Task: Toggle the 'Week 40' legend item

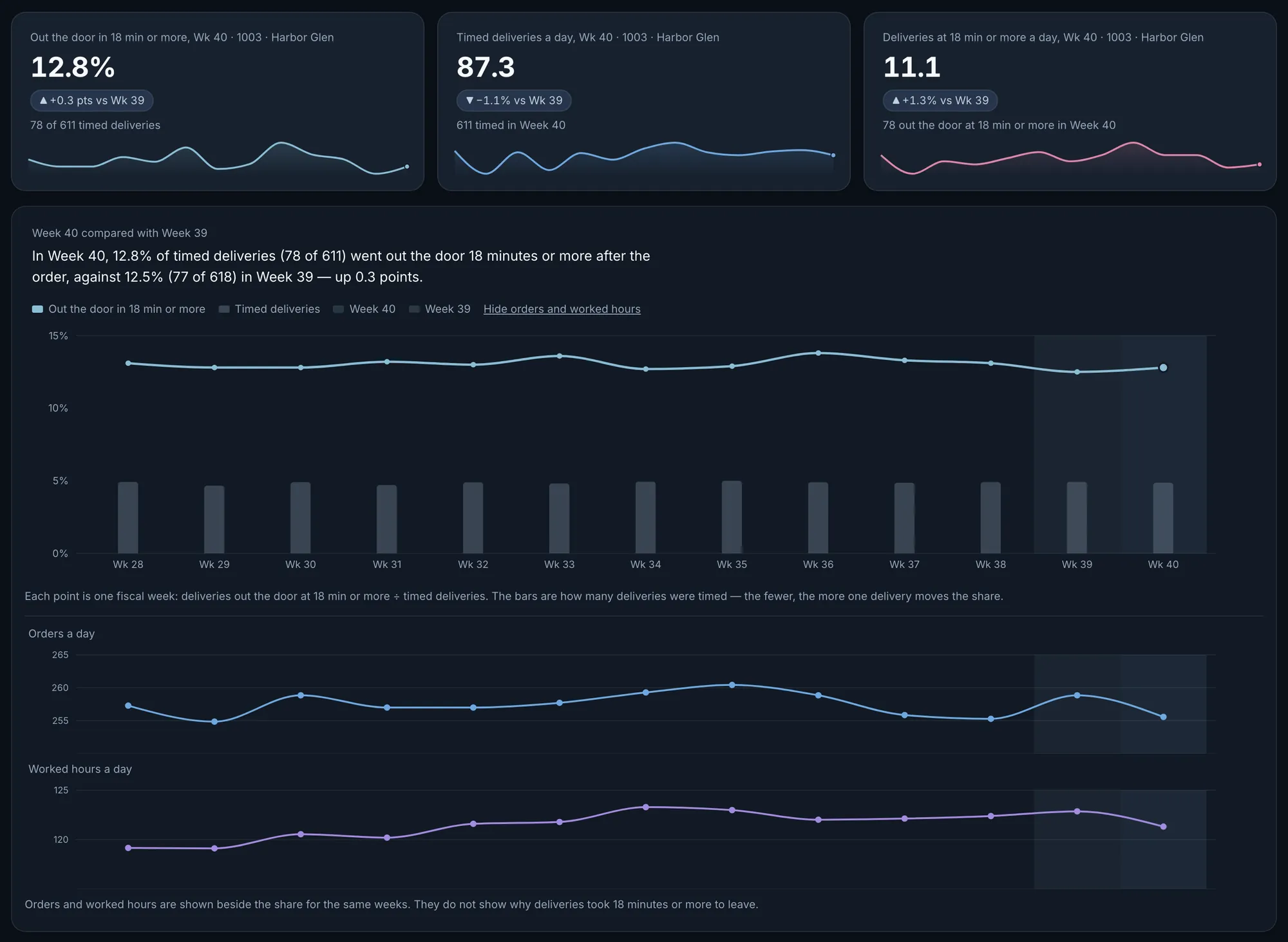Action: (365, 309)
